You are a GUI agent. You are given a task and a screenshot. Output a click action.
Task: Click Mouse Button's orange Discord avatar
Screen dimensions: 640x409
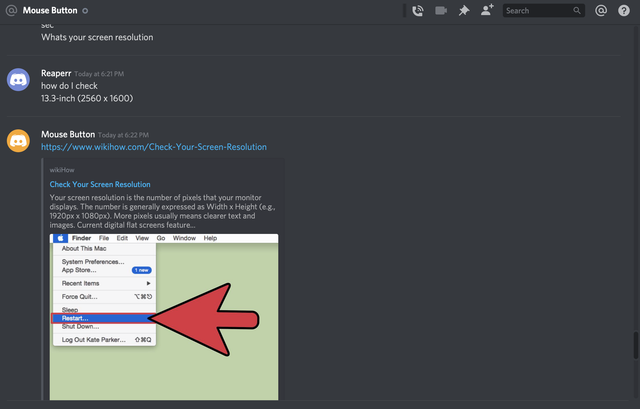[x=18, y=141]
